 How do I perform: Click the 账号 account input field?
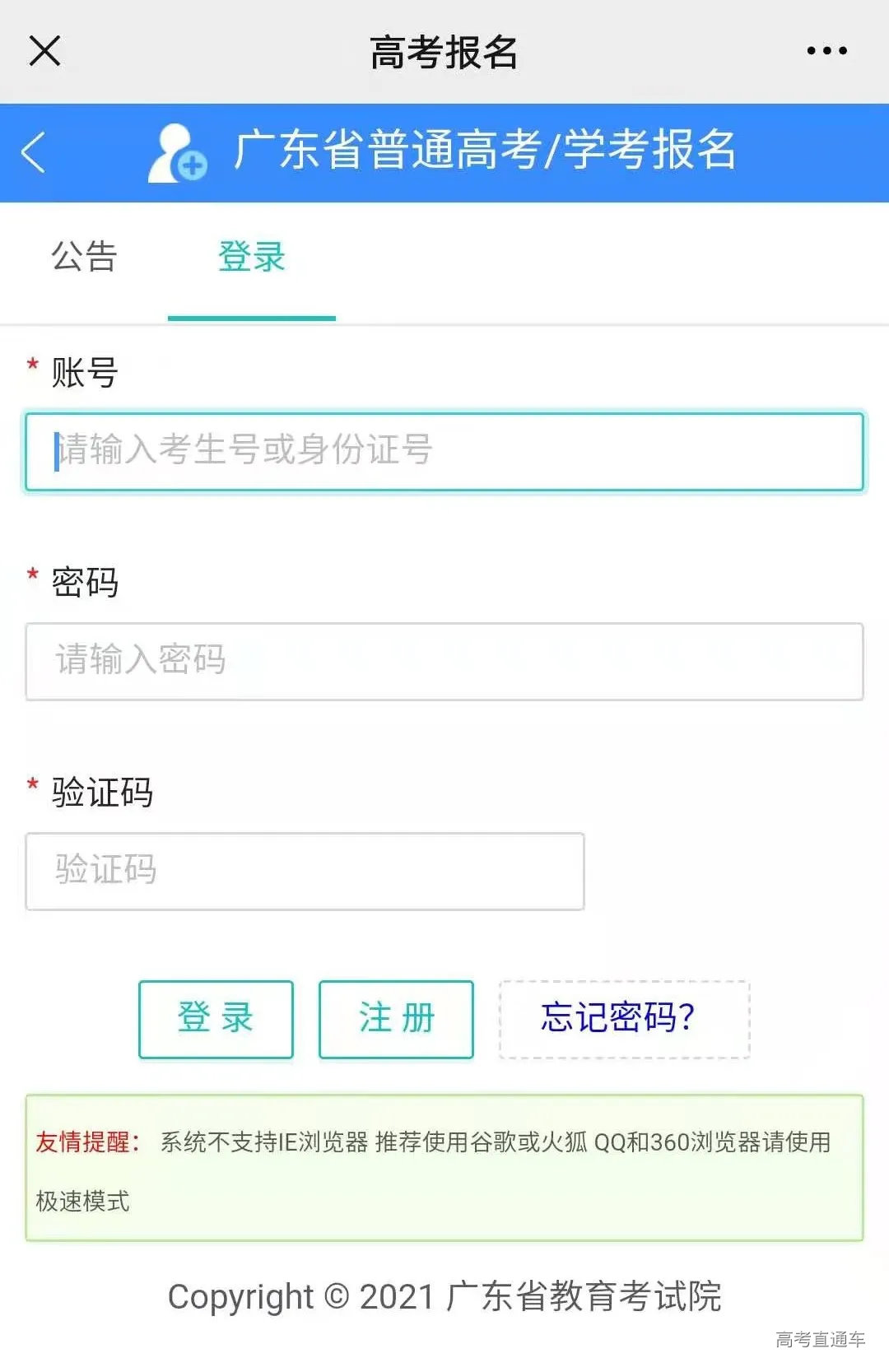(x=444, y=451)
